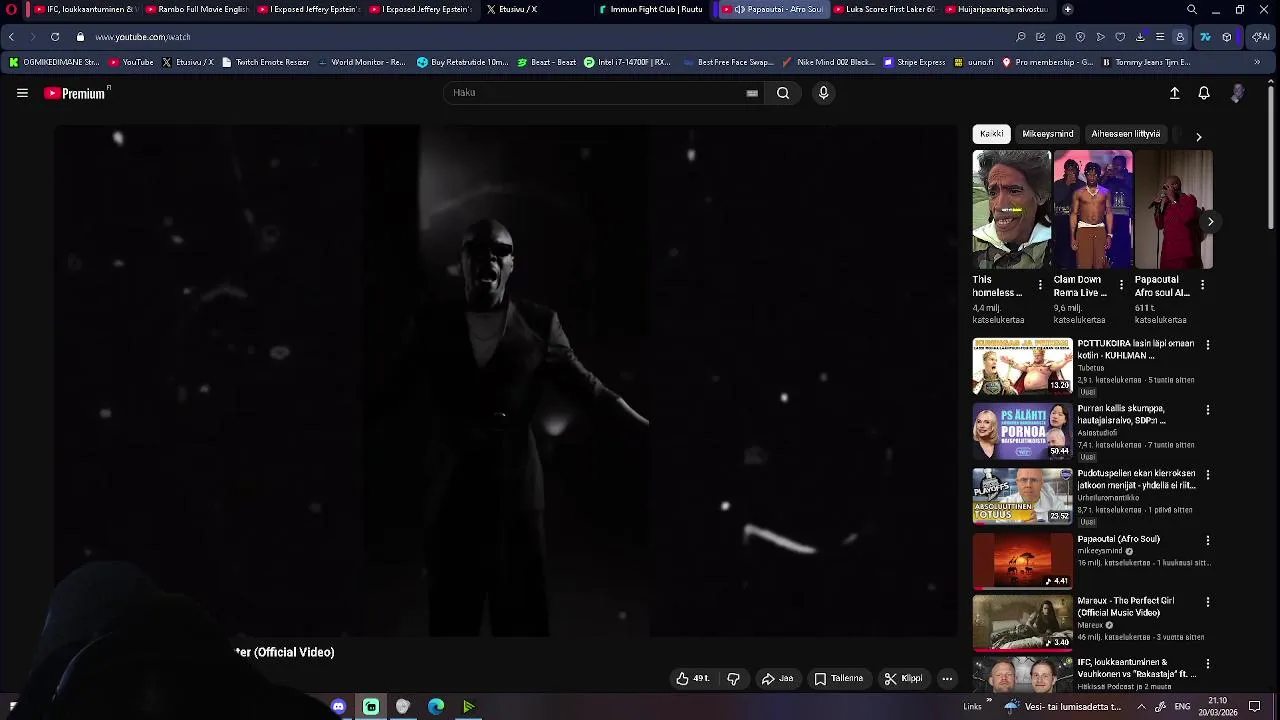Share the video with Jaa

(x=777, y=678)
